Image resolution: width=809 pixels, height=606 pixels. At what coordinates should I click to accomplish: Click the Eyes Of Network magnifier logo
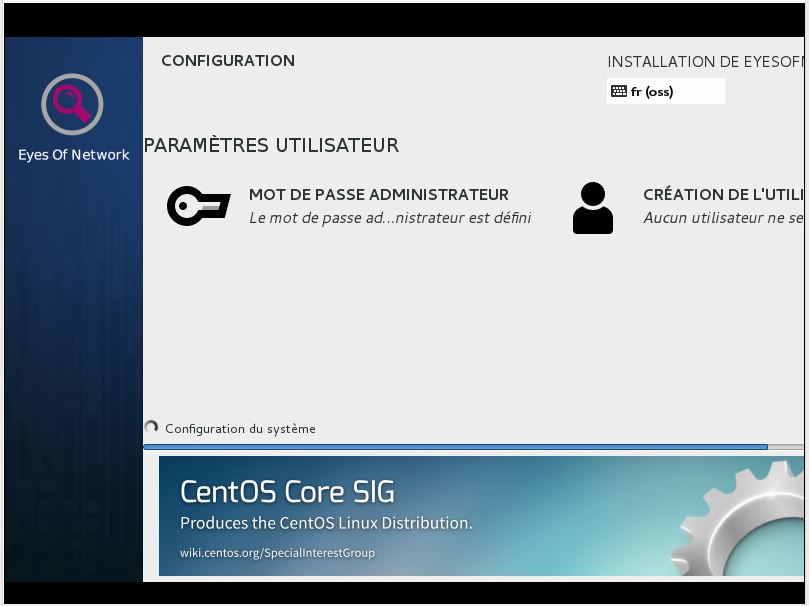[x=72, y=104]
